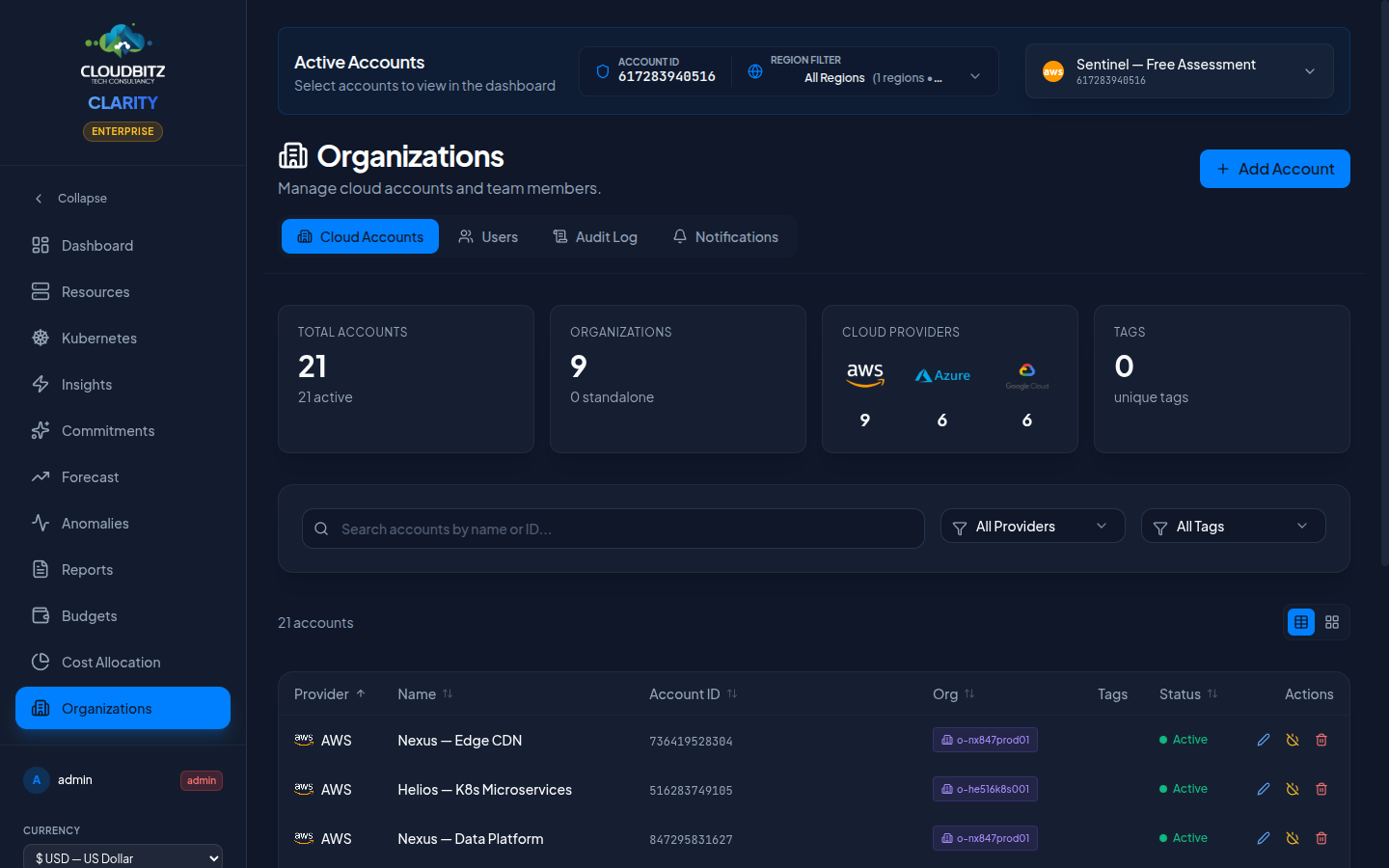View Anomalies from the sidebar
The image size is (1389, 868).
pos(123,523)
